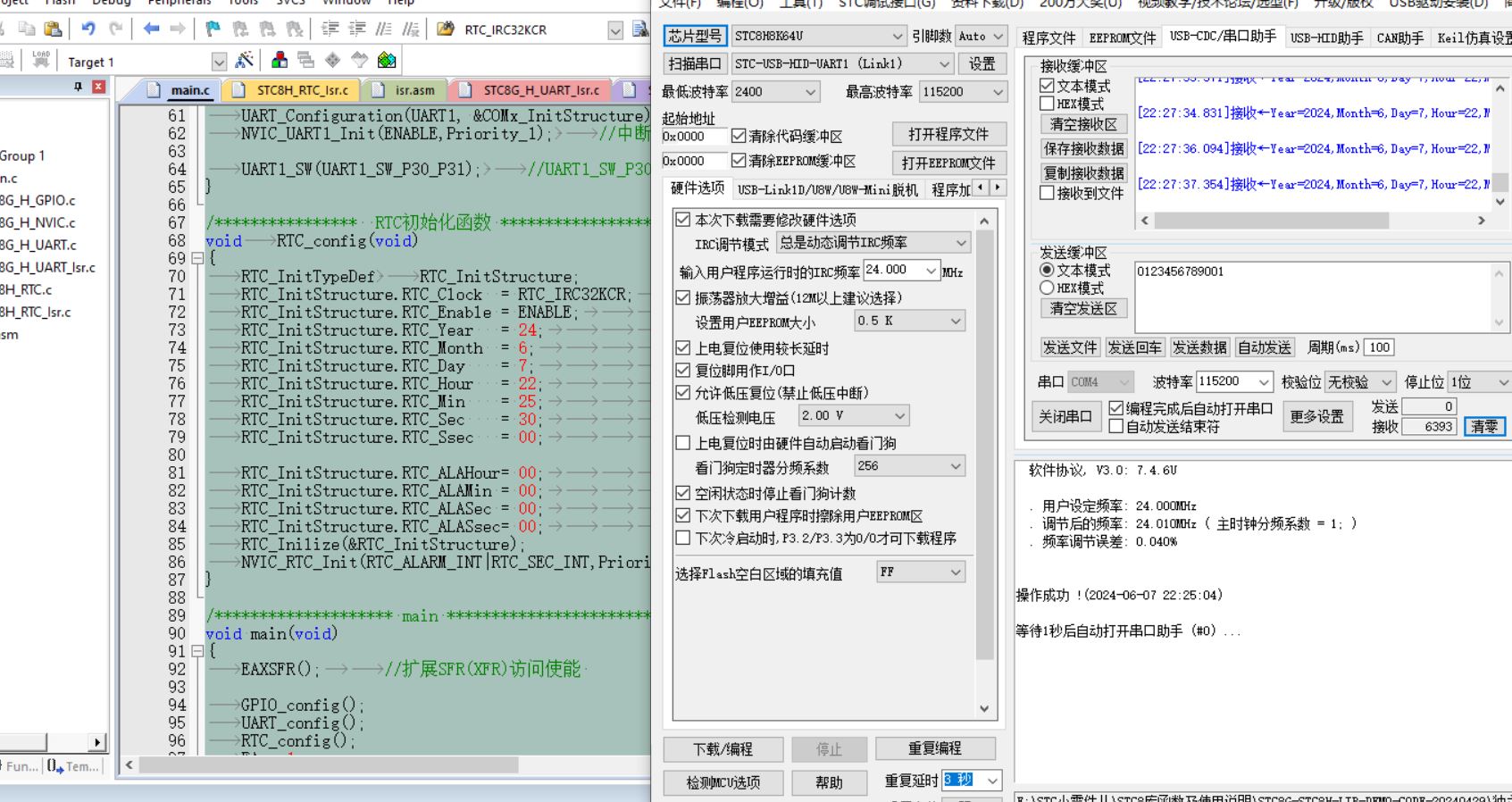The image size is (1512, 802).
Task: Enable 自动发送结束符 checkbox
Action: click(1115, 427)
